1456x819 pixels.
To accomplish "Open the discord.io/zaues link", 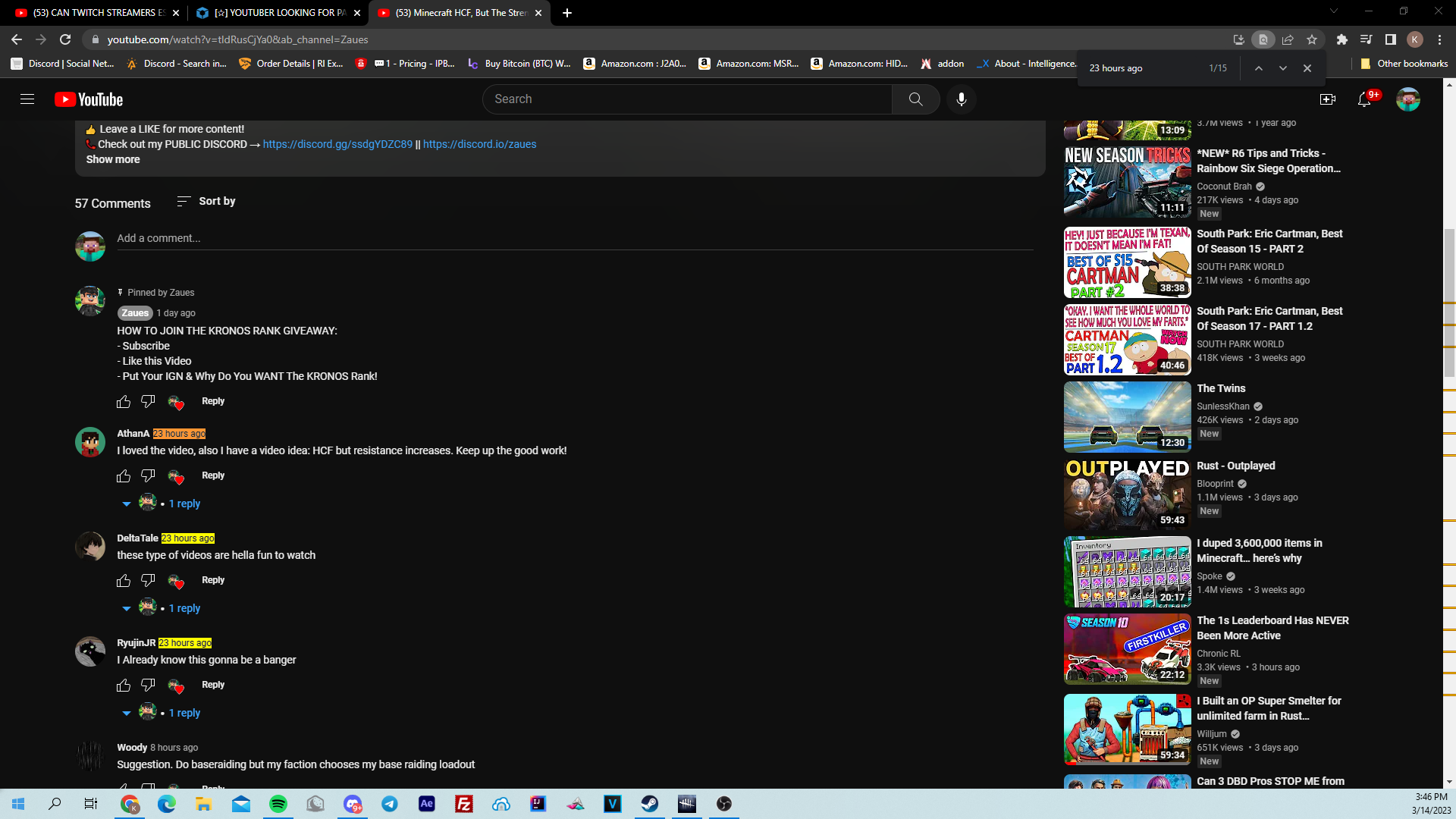I will tap(479, 144).
